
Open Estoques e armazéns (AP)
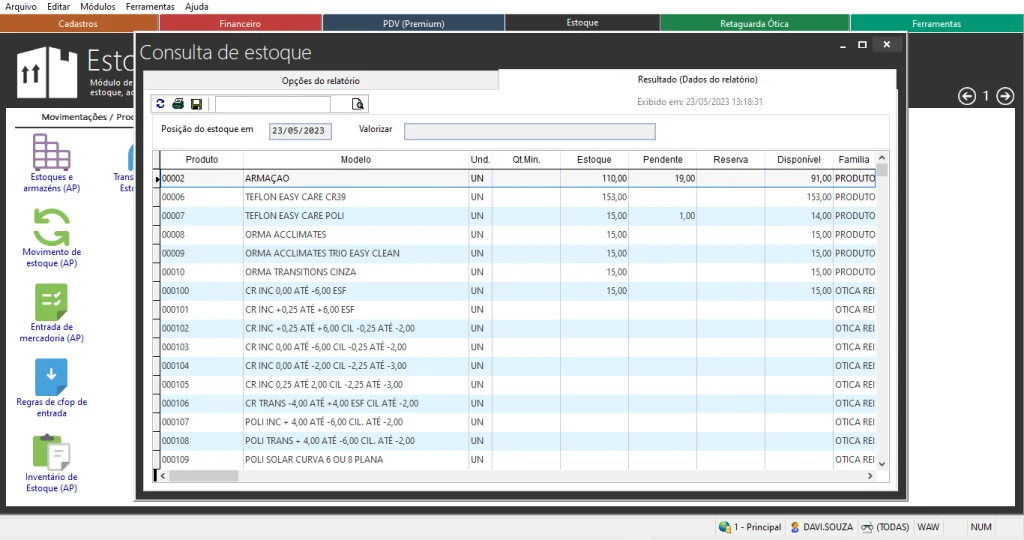pyautogui.click(x=50, y=164)
